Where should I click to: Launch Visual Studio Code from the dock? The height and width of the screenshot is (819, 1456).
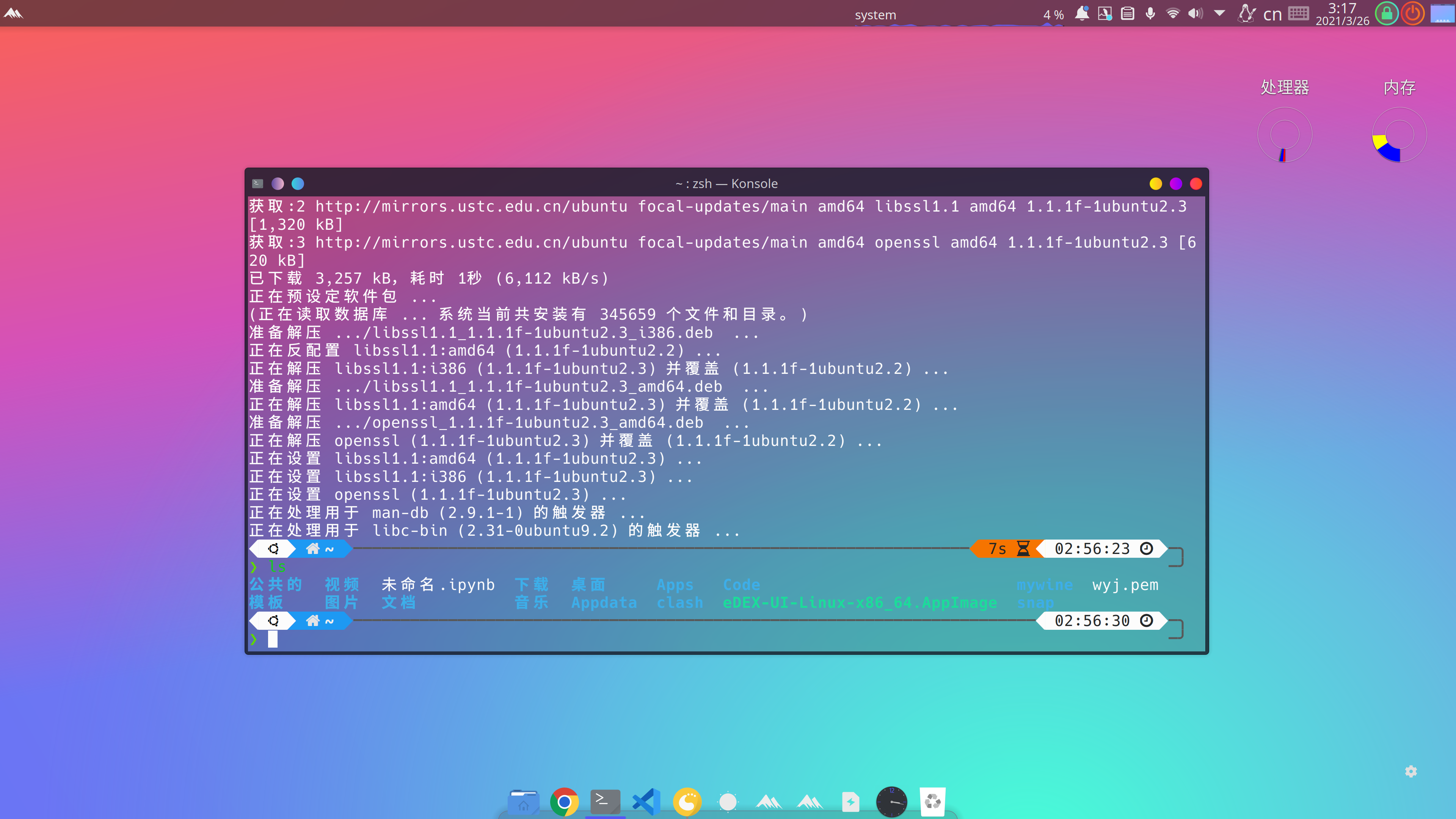tap(646, 802)
